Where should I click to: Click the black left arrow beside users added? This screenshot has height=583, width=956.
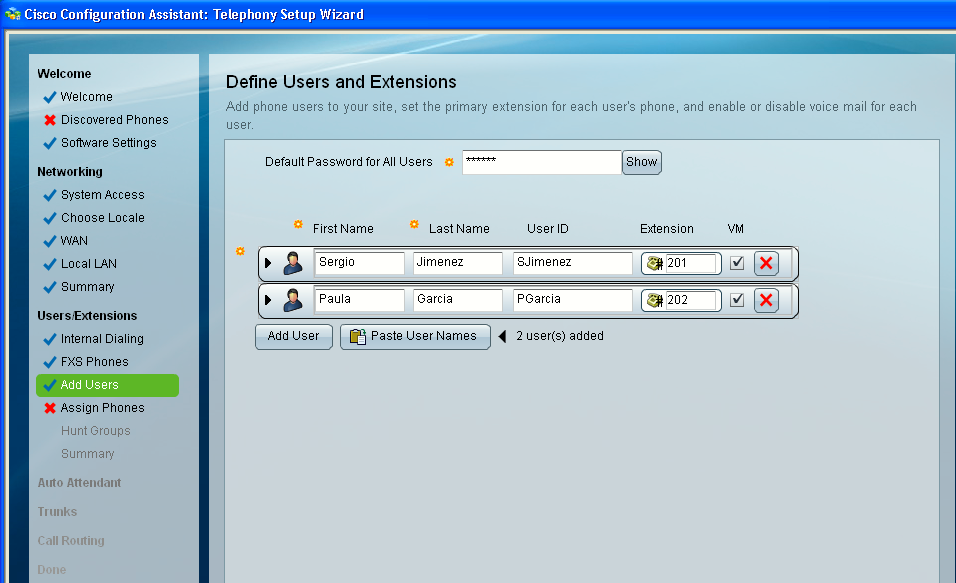[502, 336]
